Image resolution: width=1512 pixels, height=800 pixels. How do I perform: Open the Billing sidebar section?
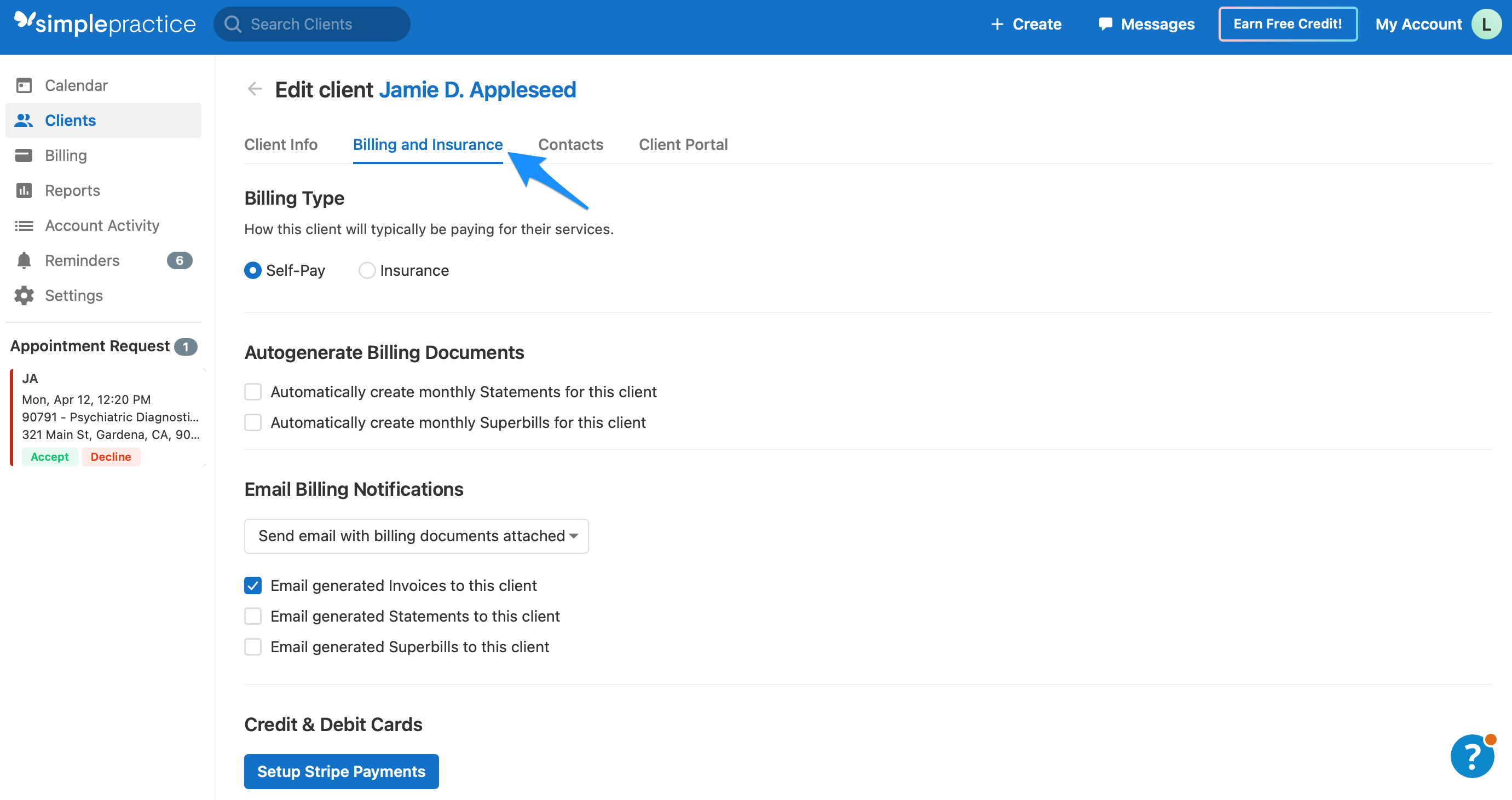tap(65, 155)
